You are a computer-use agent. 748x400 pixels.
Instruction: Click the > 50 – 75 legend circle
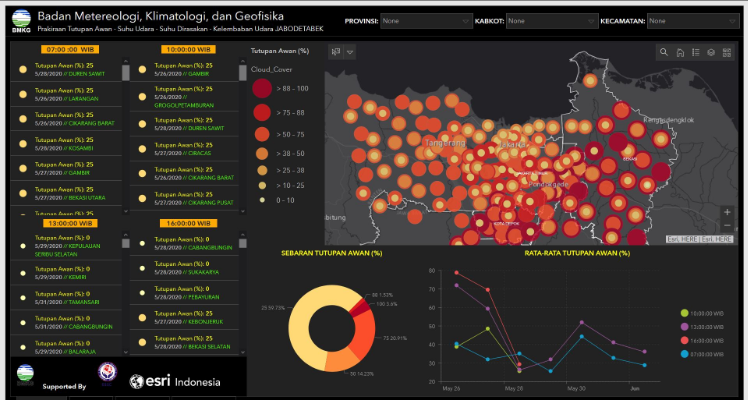(x=262, y=134)
